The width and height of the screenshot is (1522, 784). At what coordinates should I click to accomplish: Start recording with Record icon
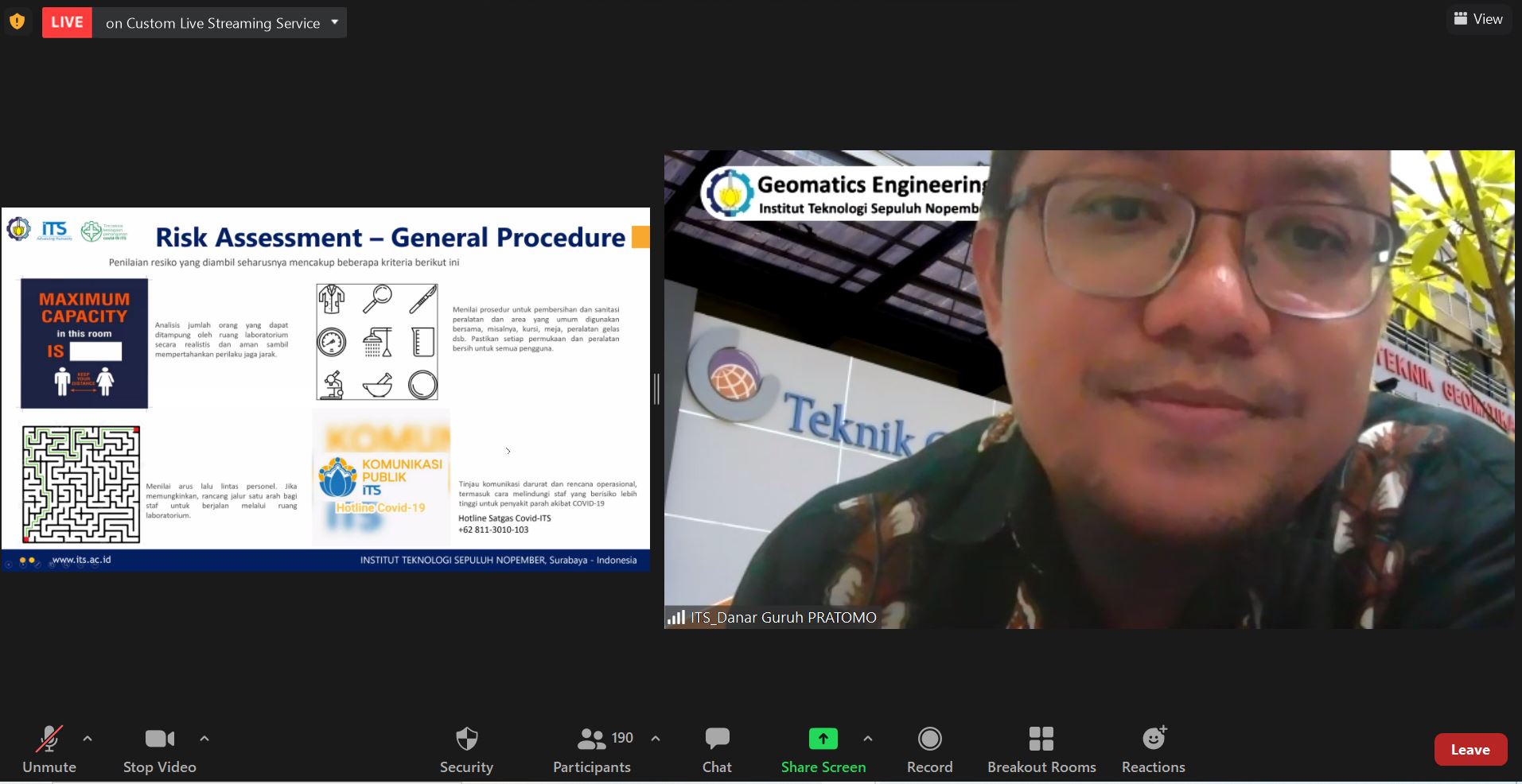click(x=929, y=739)
